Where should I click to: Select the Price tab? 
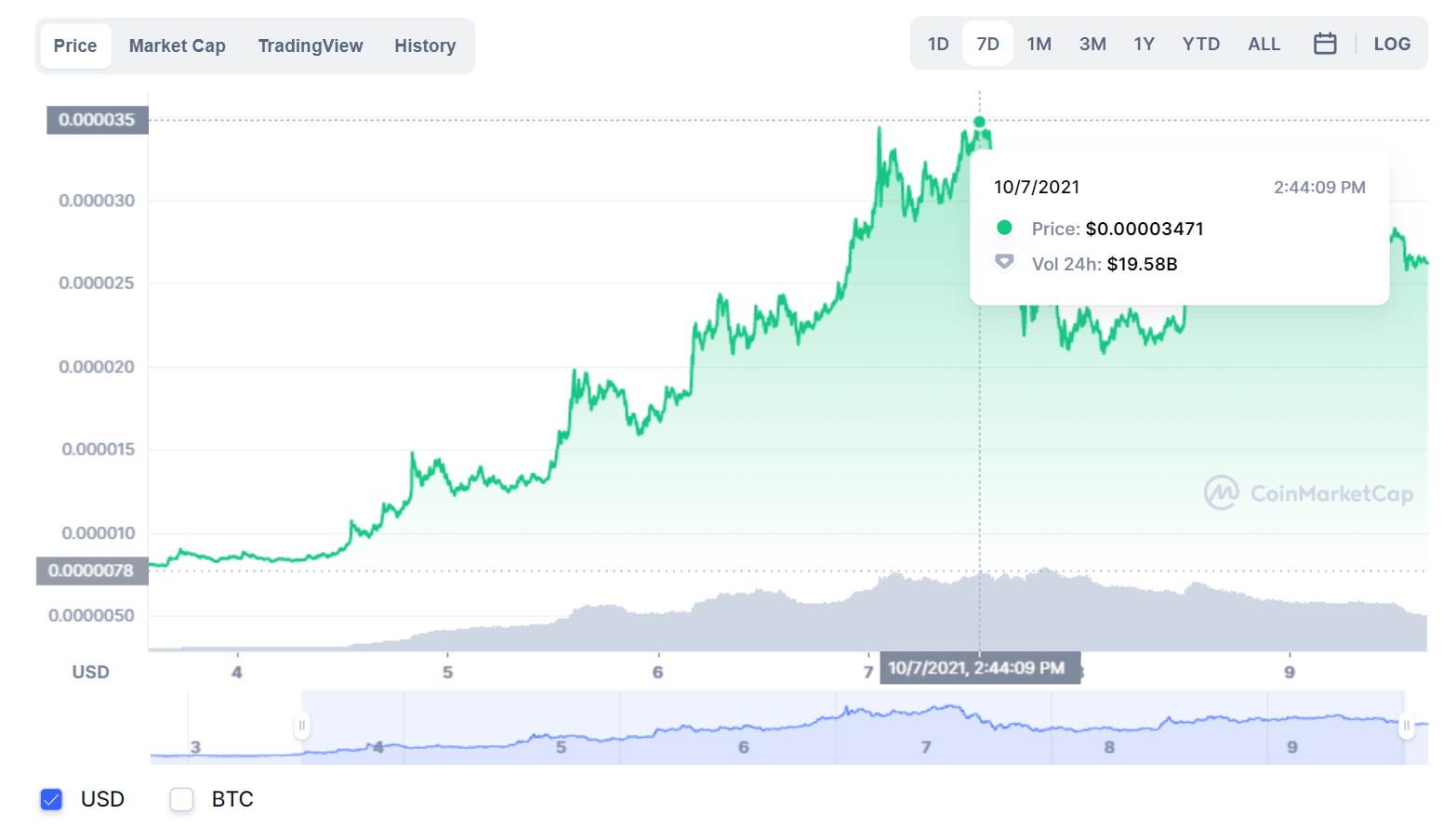pos(74,45)
